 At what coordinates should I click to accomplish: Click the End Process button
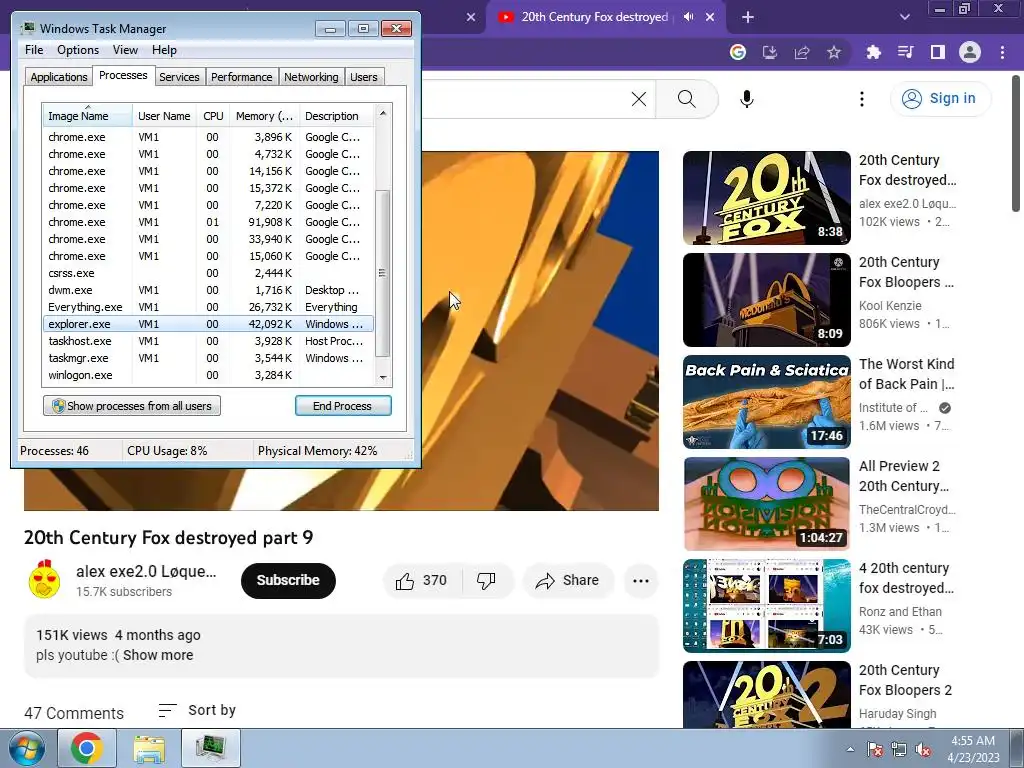click(x=343, y=406)
